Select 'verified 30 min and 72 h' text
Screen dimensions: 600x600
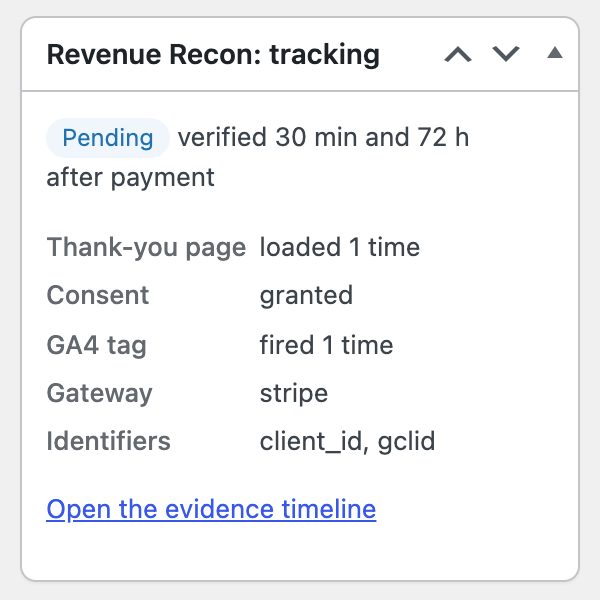click(x=323, y=137)
